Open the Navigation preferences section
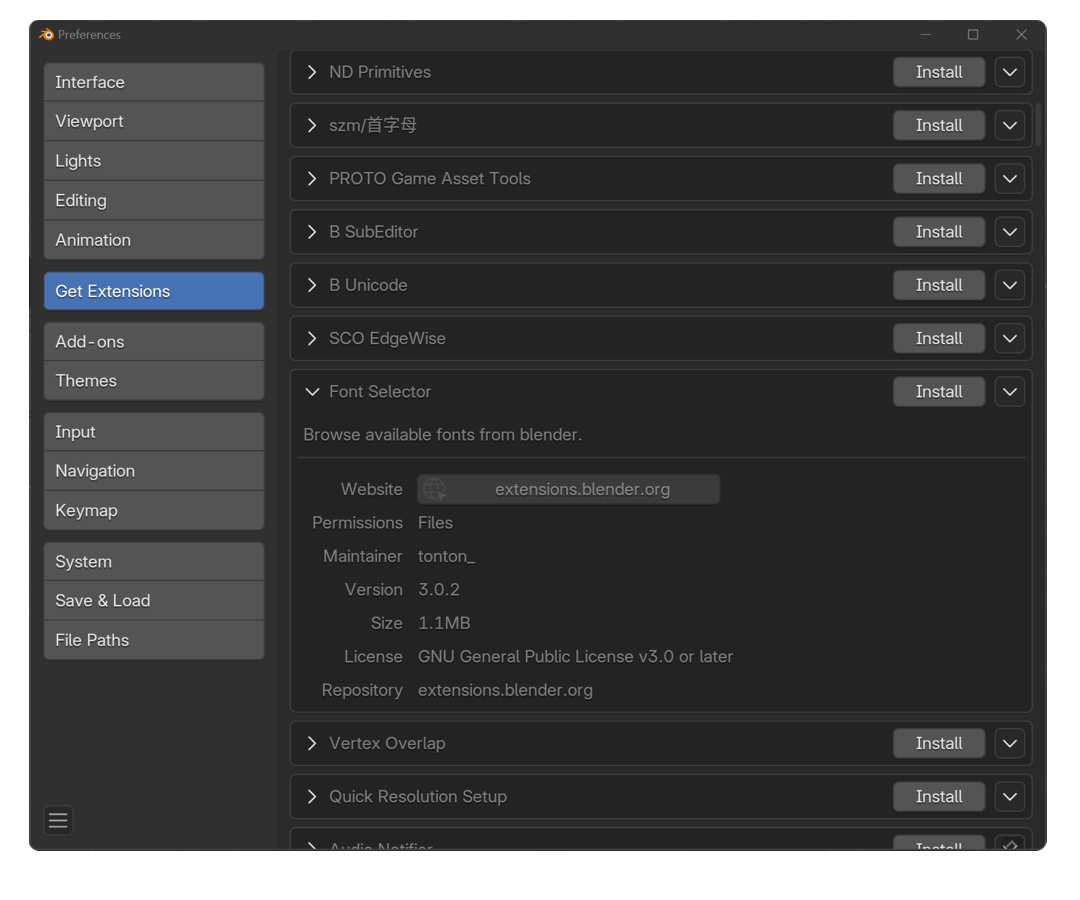 [154, 472]
